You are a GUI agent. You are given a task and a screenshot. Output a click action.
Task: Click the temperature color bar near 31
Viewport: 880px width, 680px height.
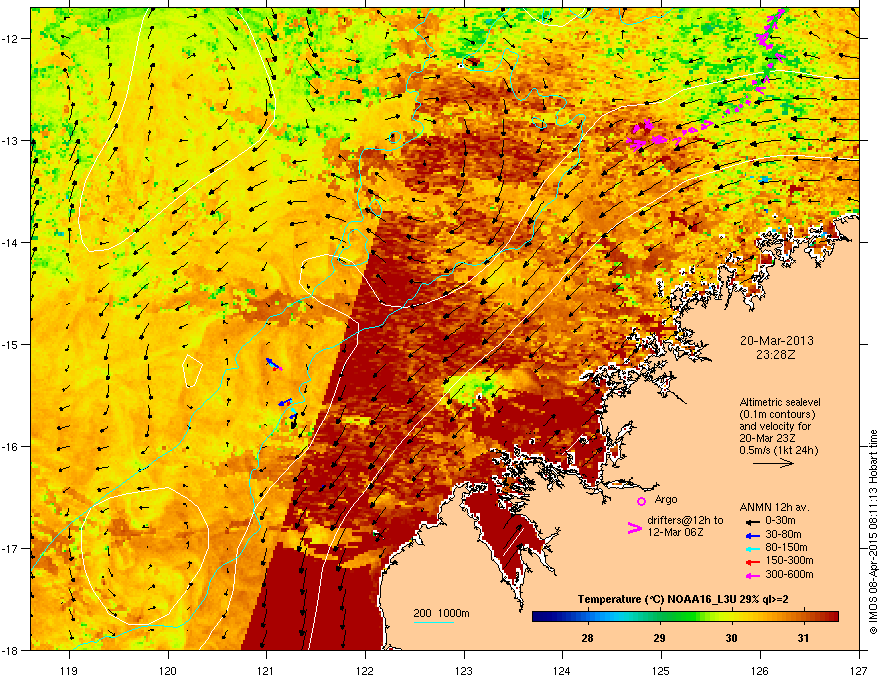[803, 617]
